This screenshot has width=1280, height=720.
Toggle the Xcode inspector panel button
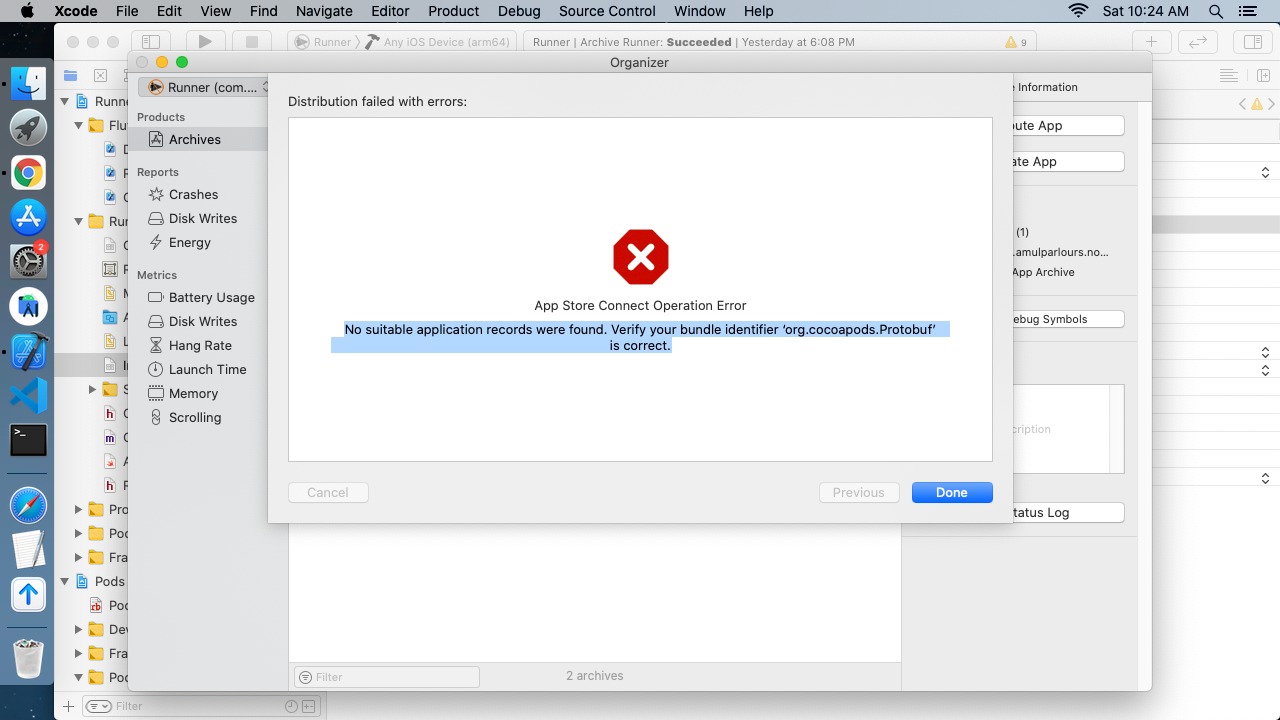tap(1252, 42)
